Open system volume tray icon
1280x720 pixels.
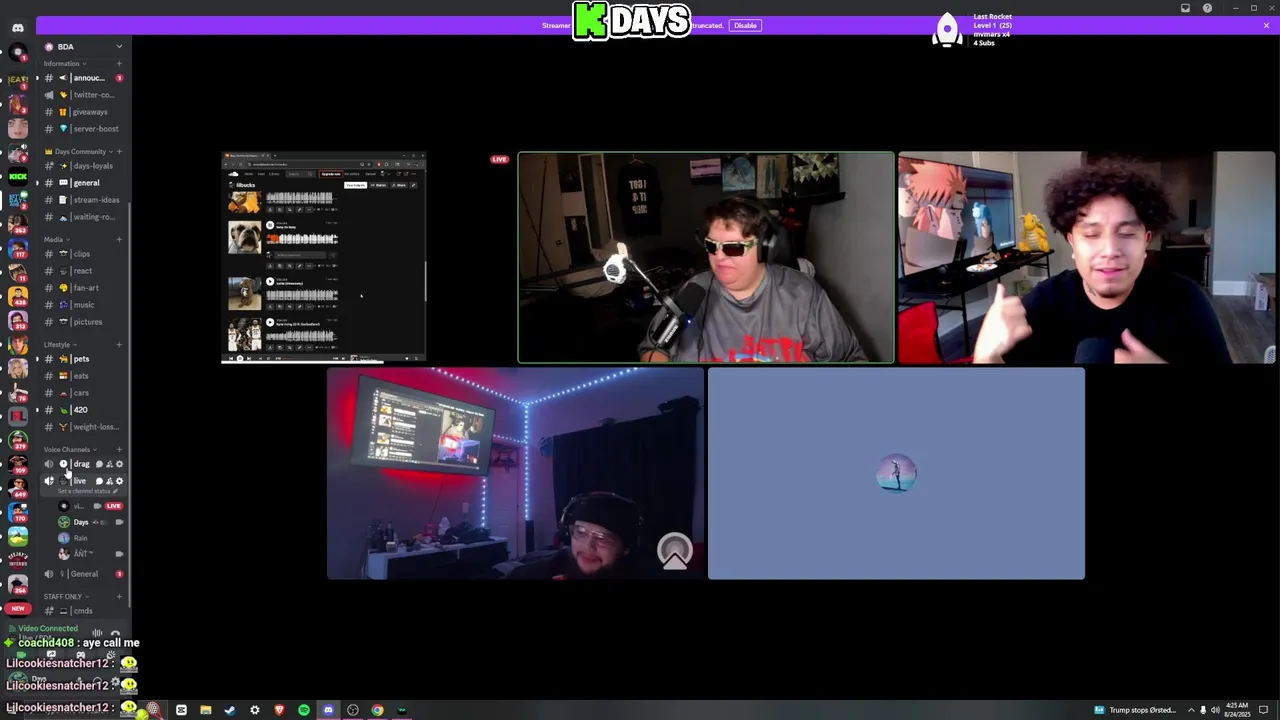pyautogui.click(x=1215, y=710)
